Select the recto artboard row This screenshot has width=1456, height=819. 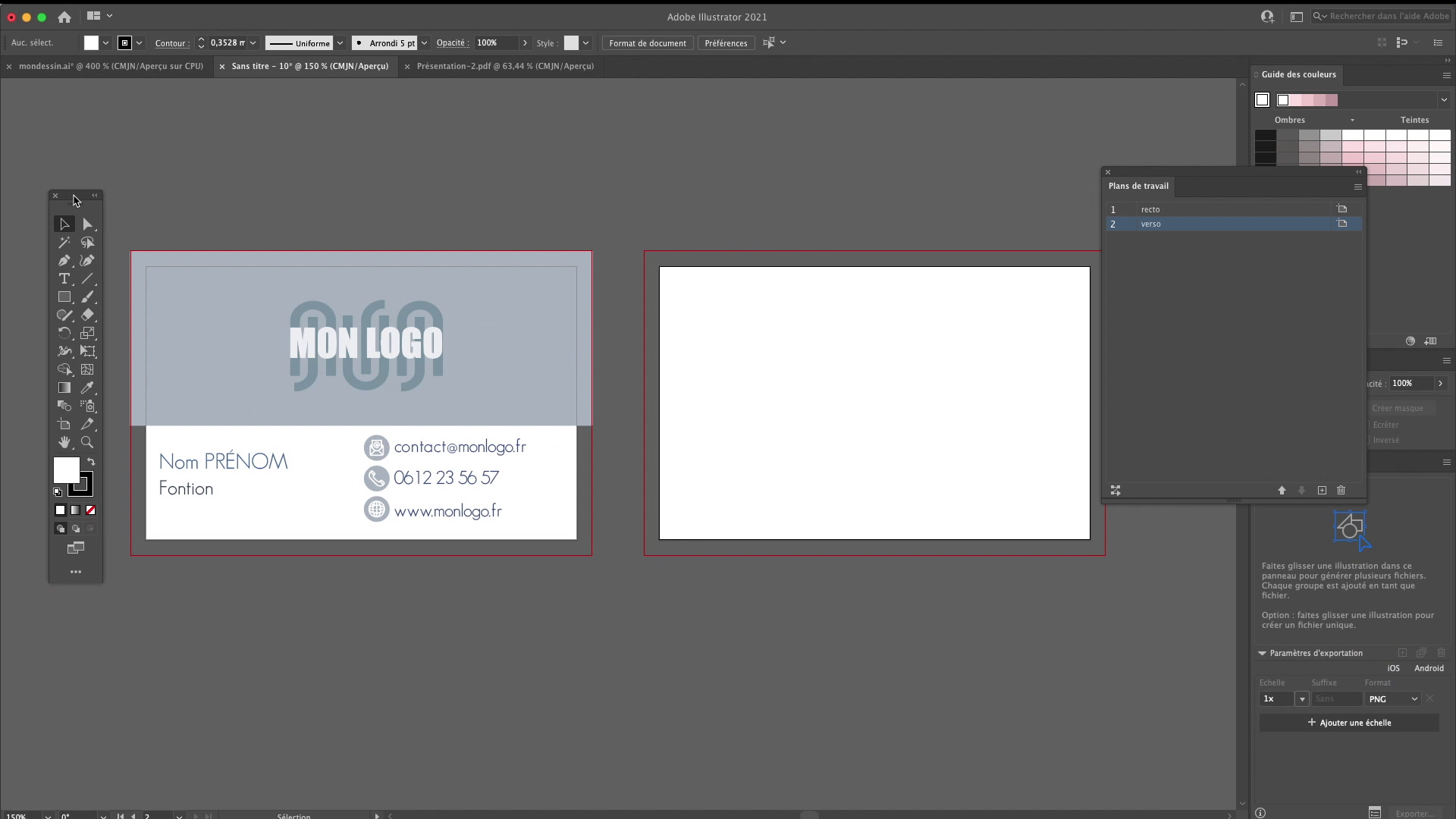[x=1234, y=209]
